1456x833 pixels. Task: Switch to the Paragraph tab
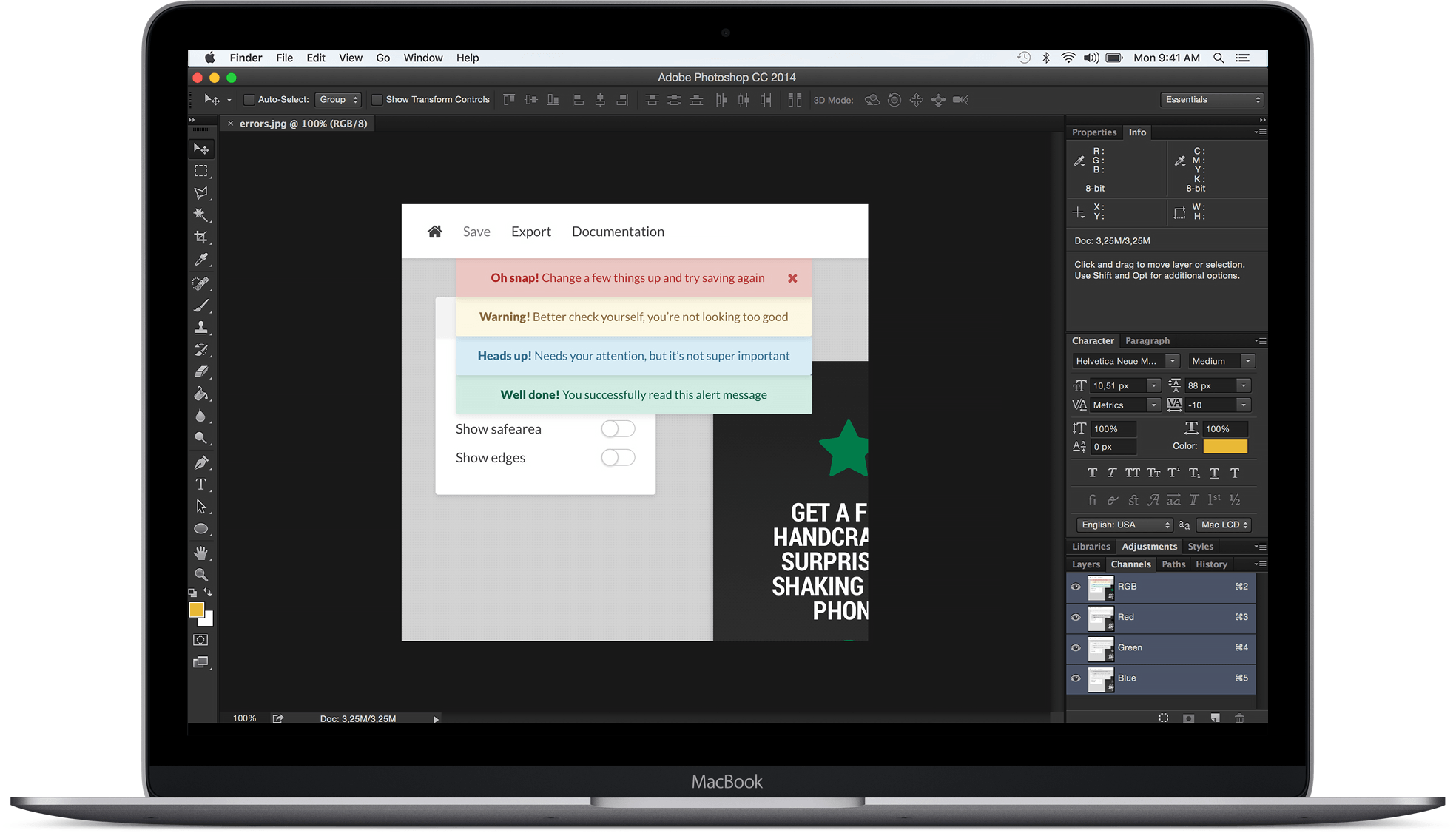(x=1147, y=341)
